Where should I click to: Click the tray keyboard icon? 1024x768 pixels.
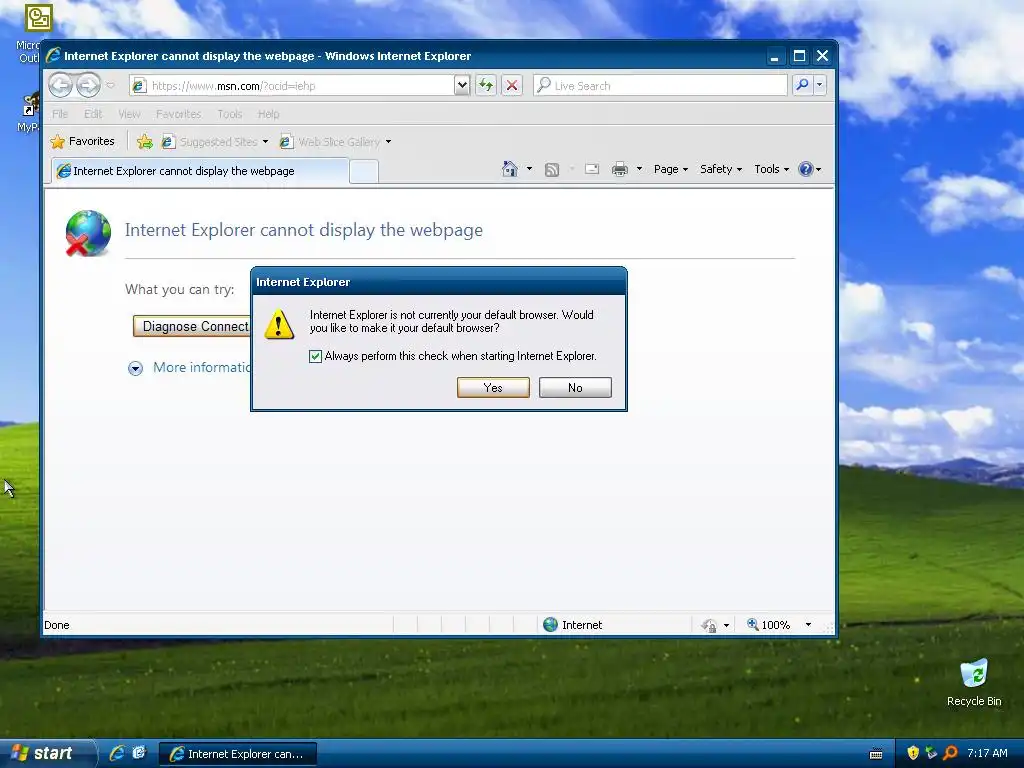pyautogui.click(x=876, y=754)
